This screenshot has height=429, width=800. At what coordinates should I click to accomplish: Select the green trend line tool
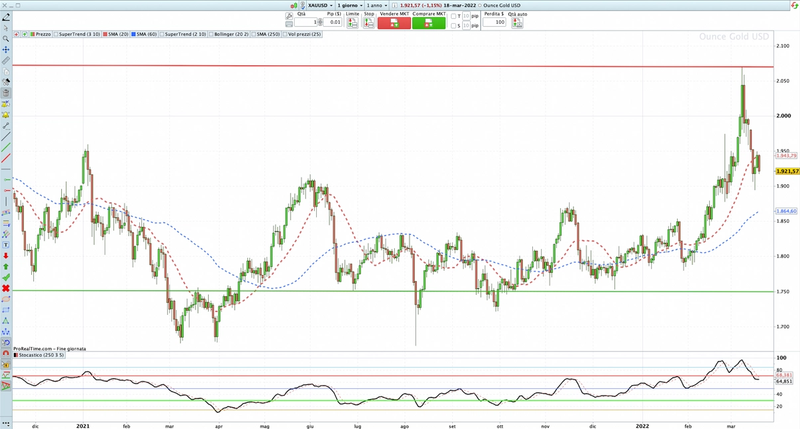click(6, 148)
